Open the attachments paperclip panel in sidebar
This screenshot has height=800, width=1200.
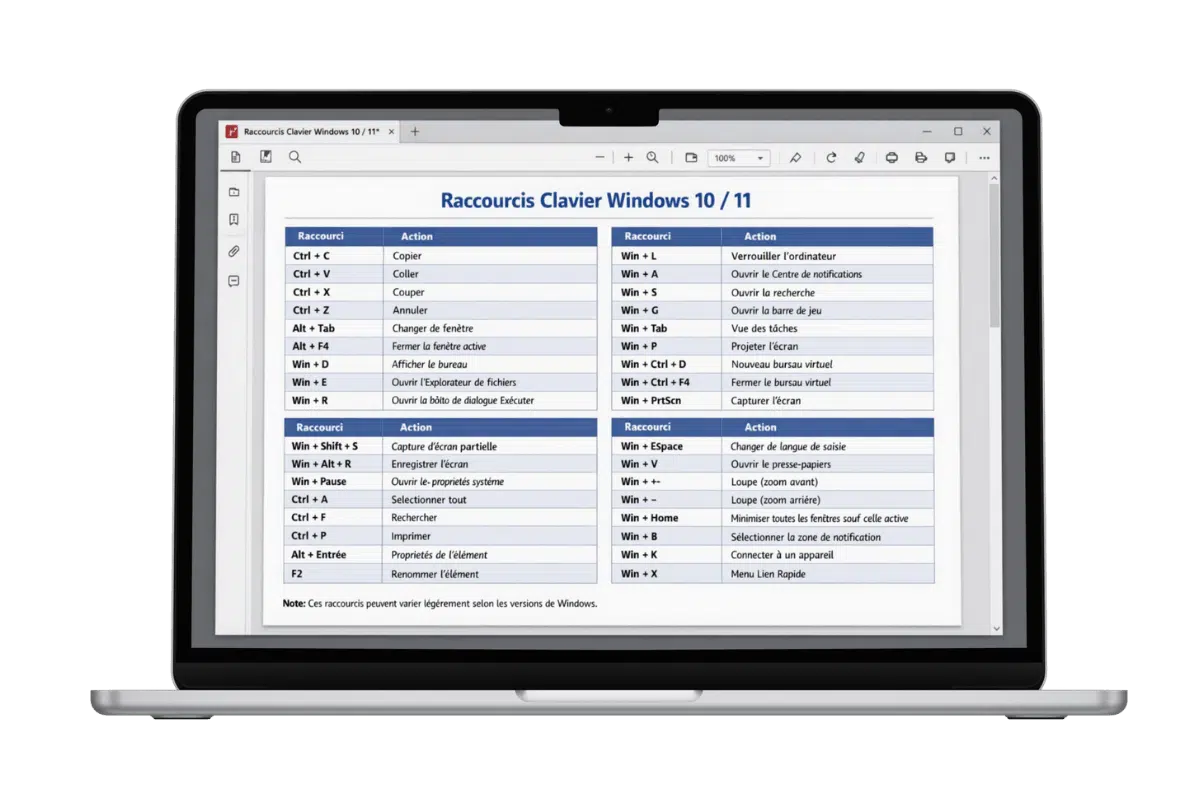pos(234,251)
